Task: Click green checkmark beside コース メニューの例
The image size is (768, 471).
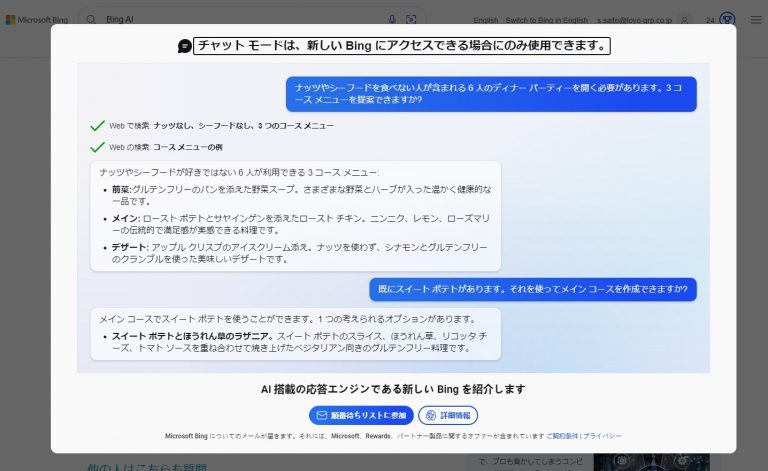Action: pyautogui.click(x=97, y=147)
